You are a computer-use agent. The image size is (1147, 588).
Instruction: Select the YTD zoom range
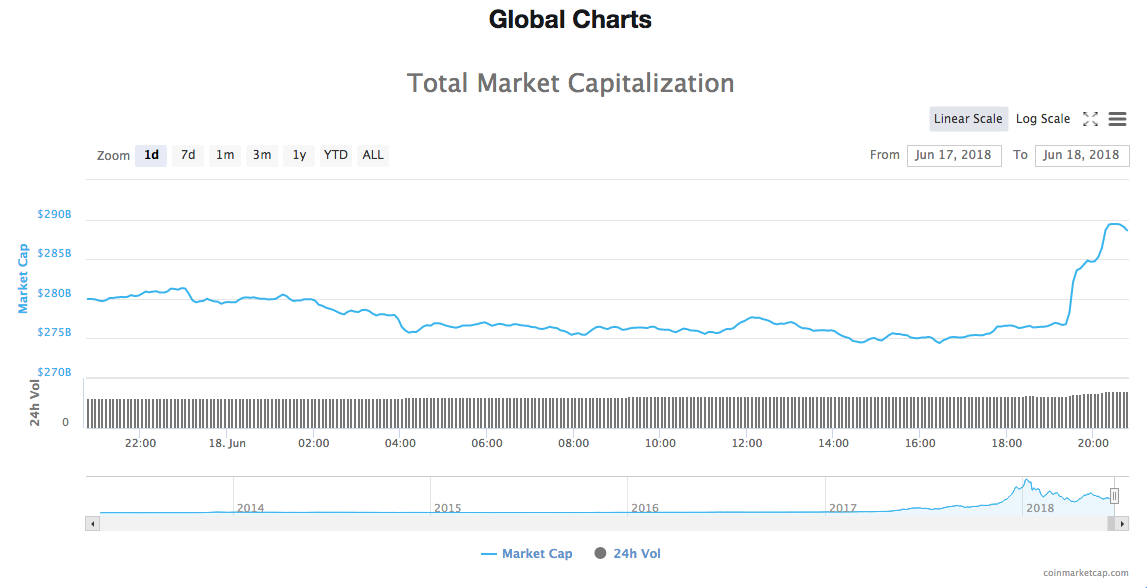(x=335, y=155)
